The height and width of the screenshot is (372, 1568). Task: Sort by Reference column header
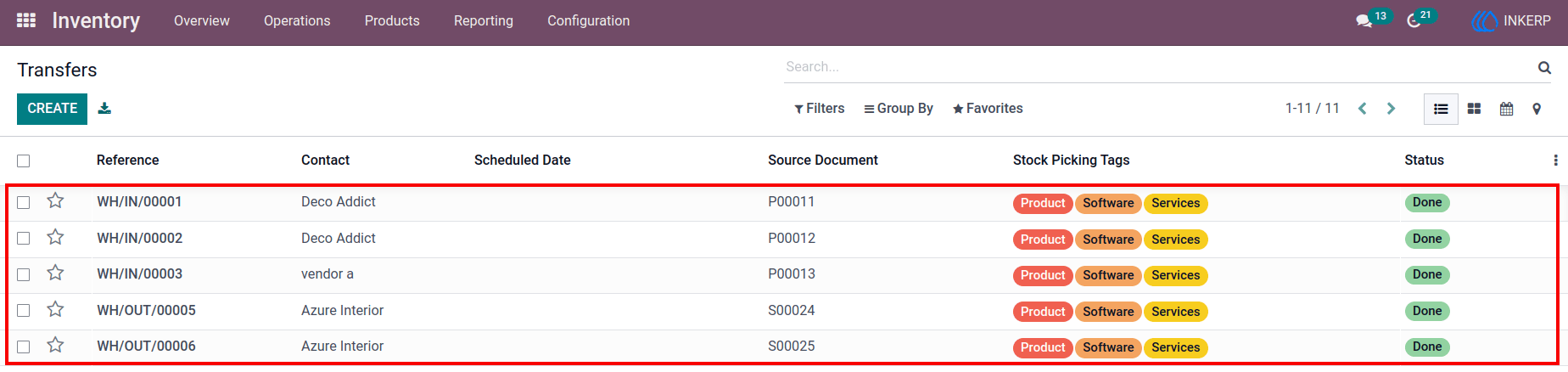128,161
